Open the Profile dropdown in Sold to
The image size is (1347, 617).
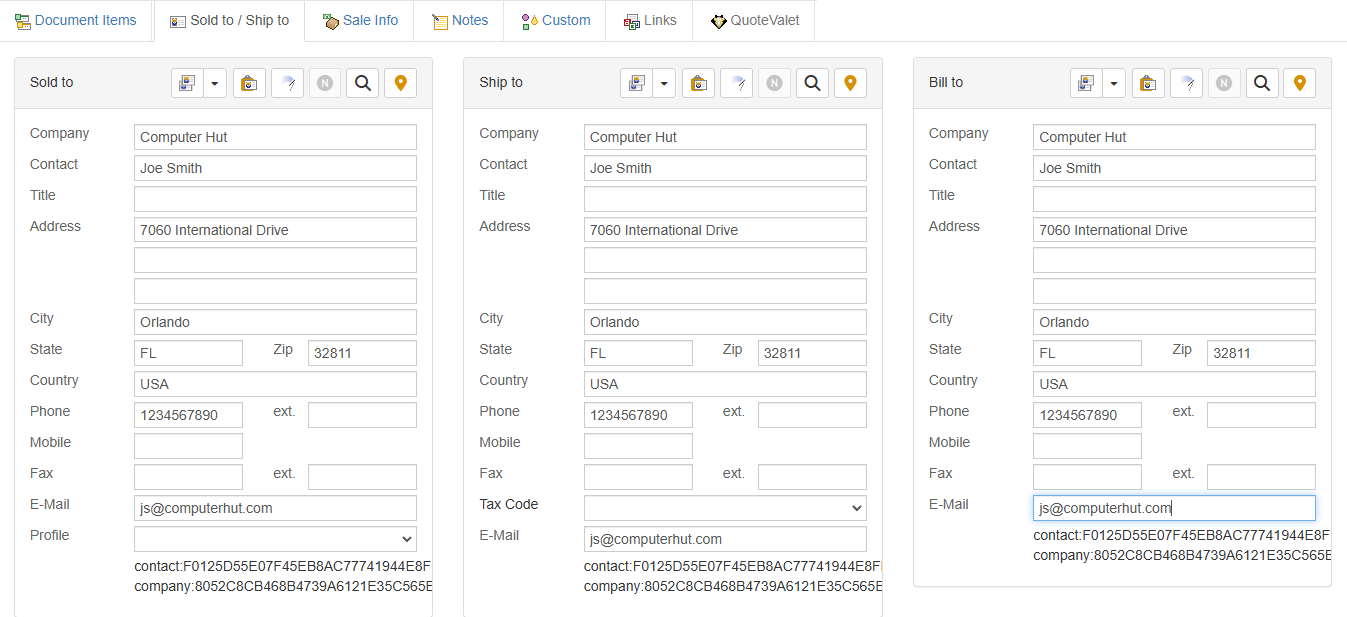(275, 539)
